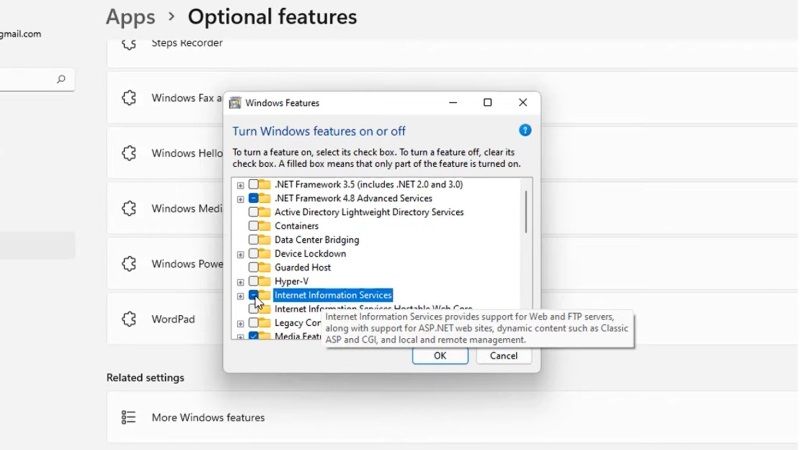800x450 pixels.
Task: Click the search magnifier icon in Settings
Action: 61,79
